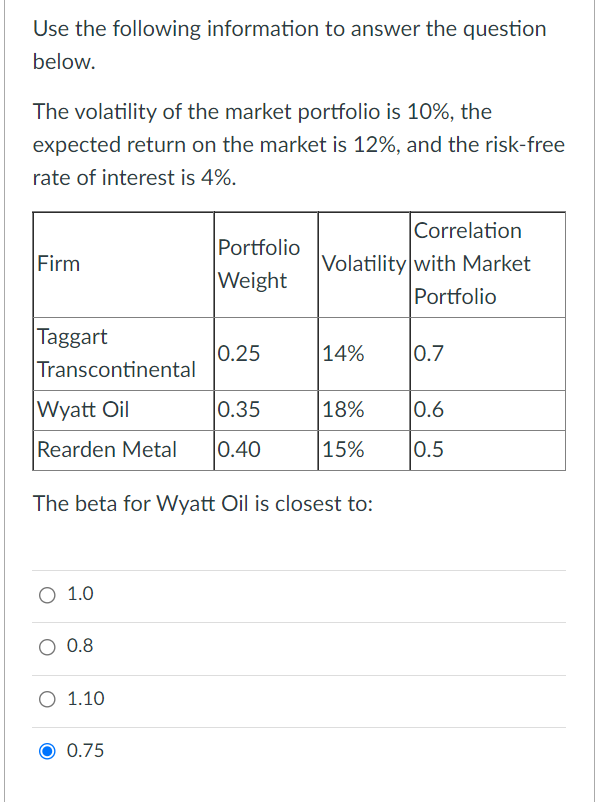Select the 0.75 answer radio button
Image resolution: width=597 pixels, height=802 pixels.
[47, 751]
